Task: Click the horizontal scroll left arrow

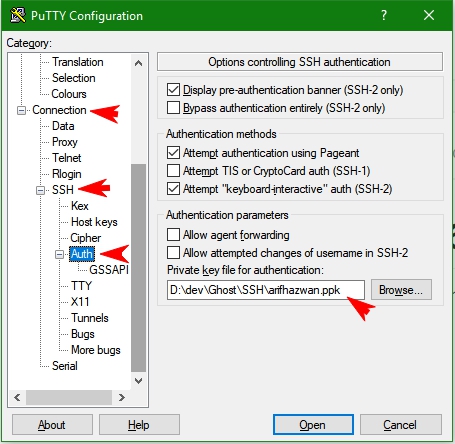Action: pos(17,397)
